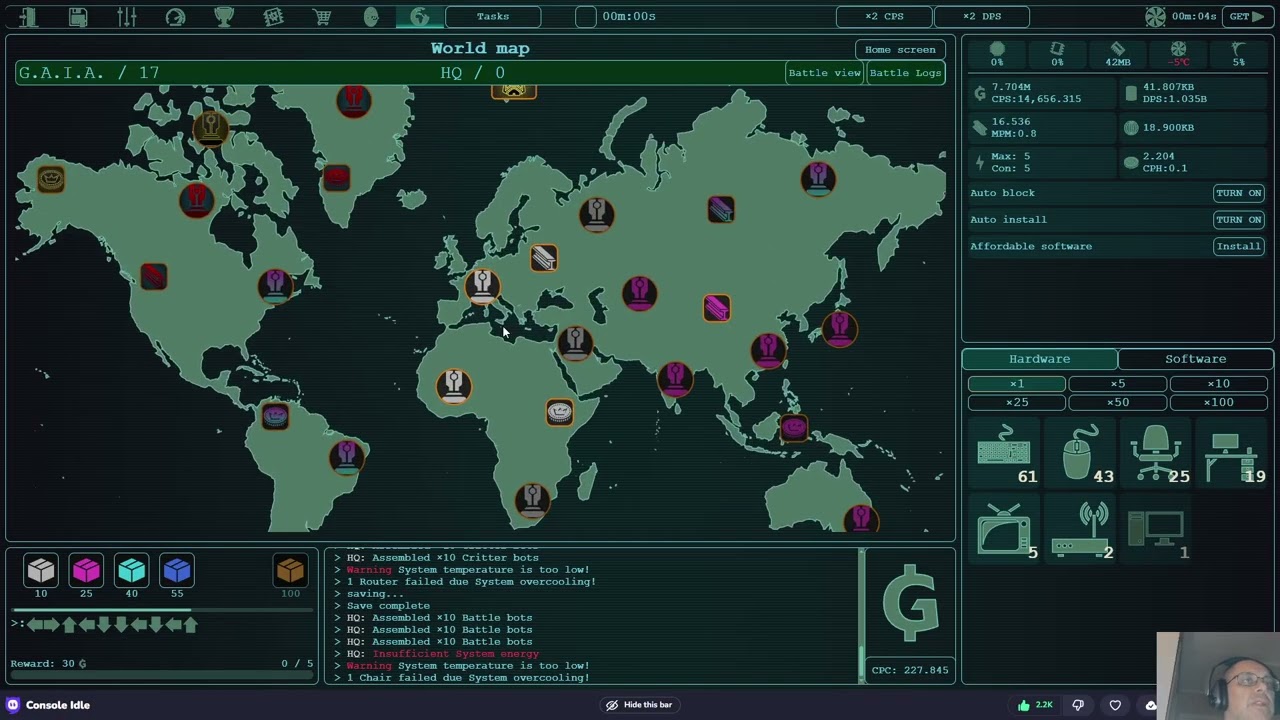This screenshot has width=1280, height=720.
Task: Click the floppy disk save icon
Action: click(77, 17)
